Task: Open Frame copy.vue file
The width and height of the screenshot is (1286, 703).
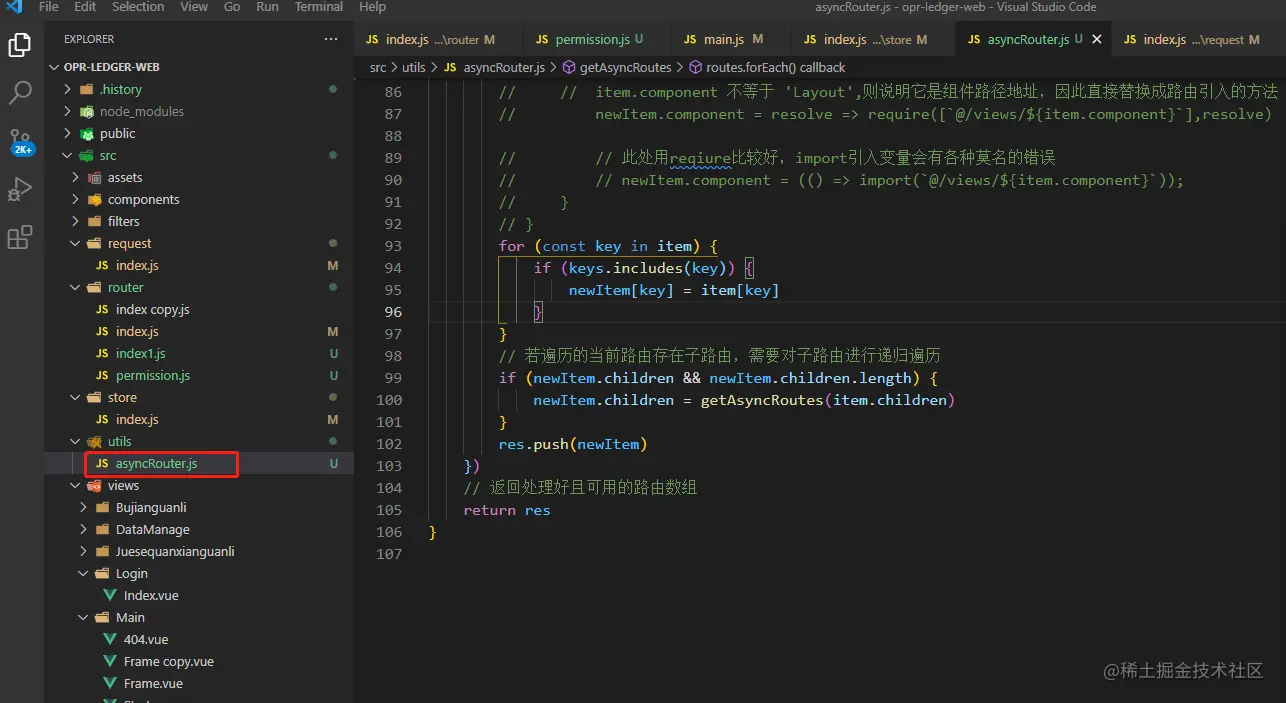Action: tap(168, 661)
